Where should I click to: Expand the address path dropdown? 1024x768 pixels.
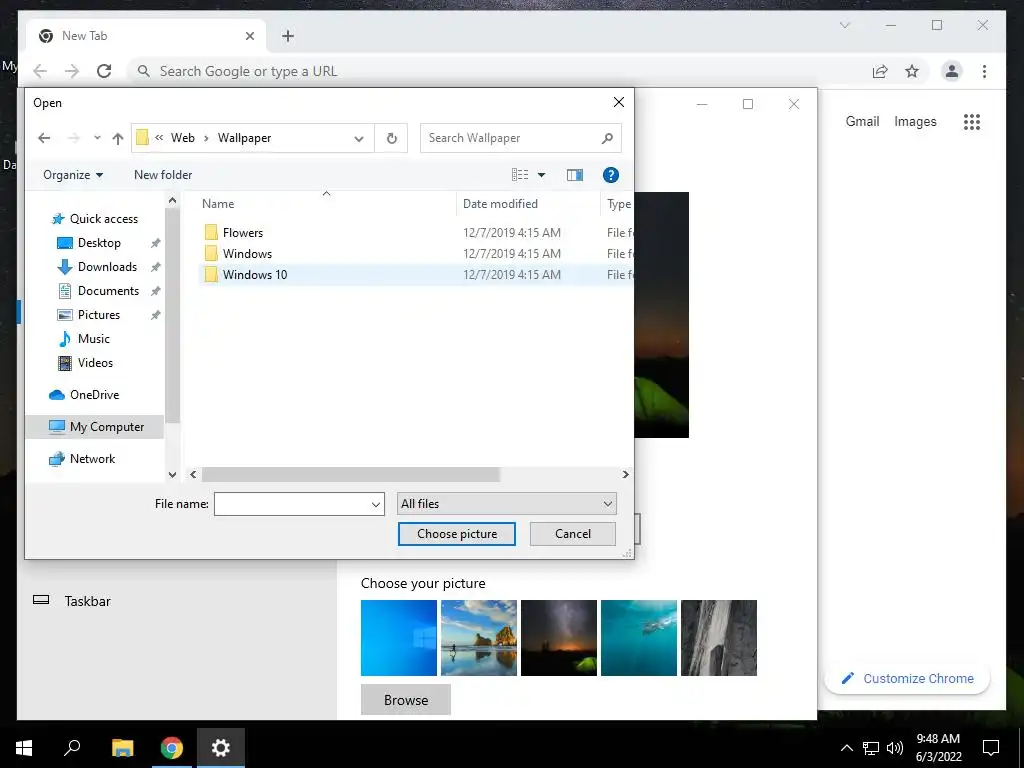coord(359,138)
